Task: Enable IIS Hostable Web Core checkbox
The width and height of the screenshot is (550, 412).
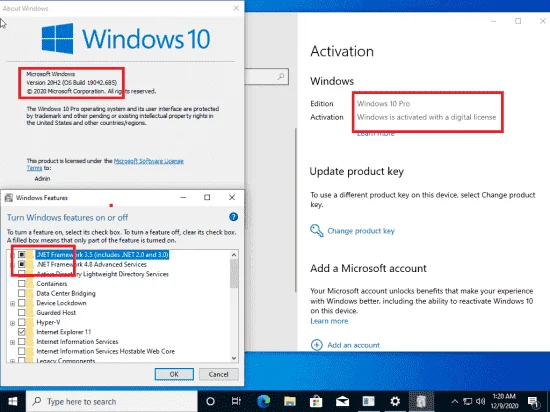Action: coord(22,351)
